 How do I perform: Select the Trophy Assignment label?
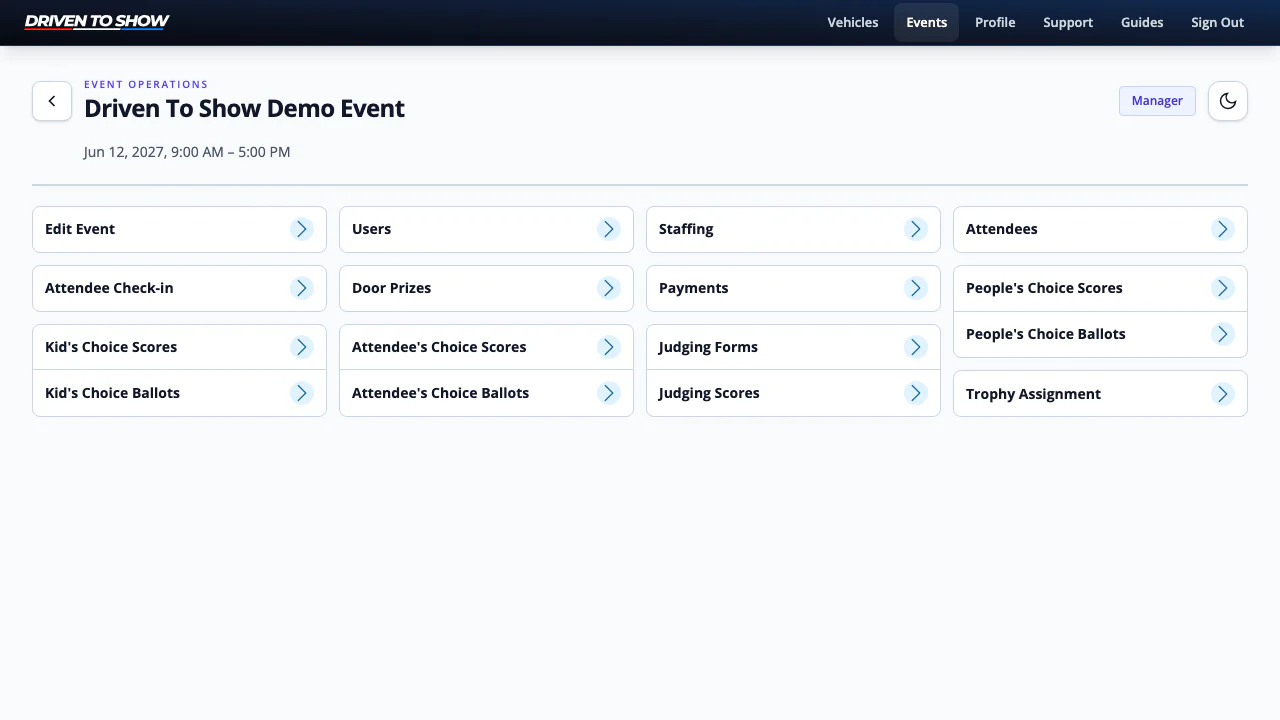pos(1033,394)
